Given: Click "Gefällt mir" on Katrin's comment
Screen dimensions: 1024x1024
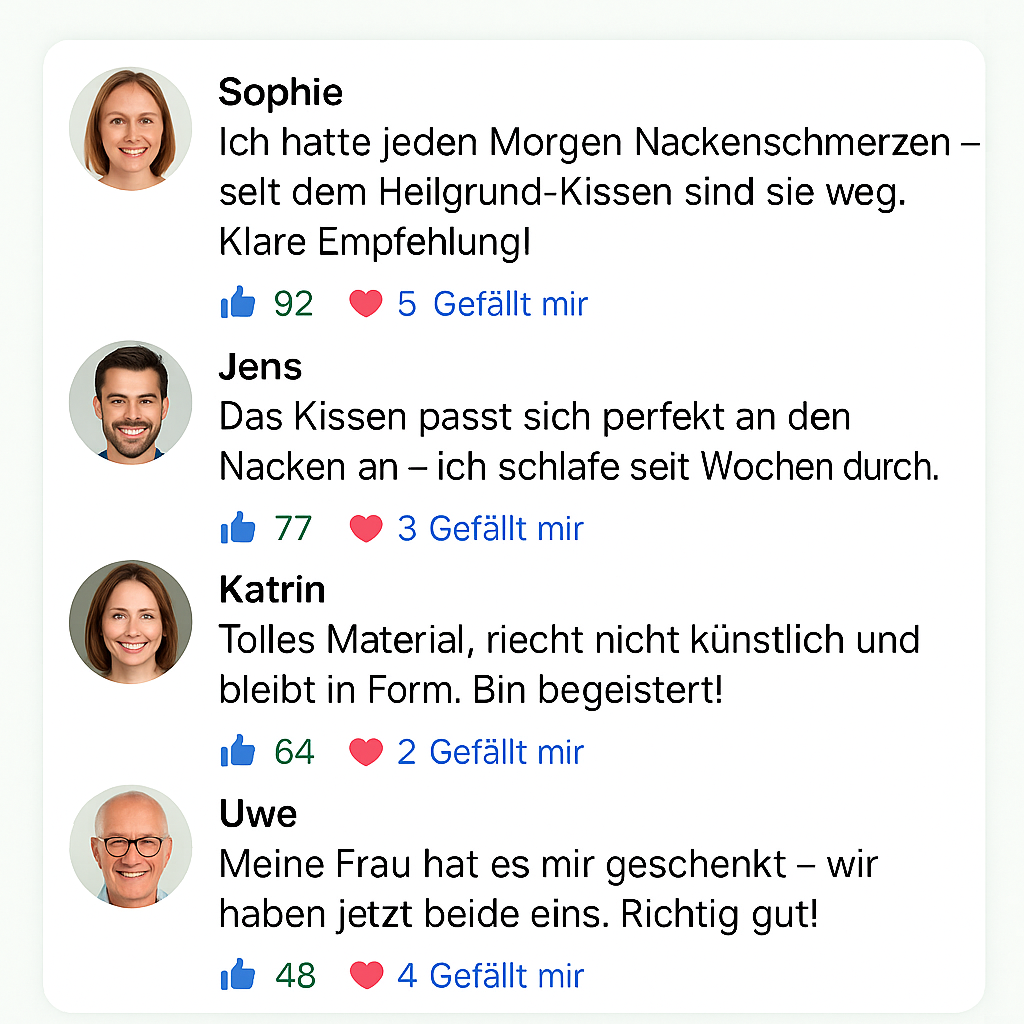Looking at the screenshot, I should [506, 752].
